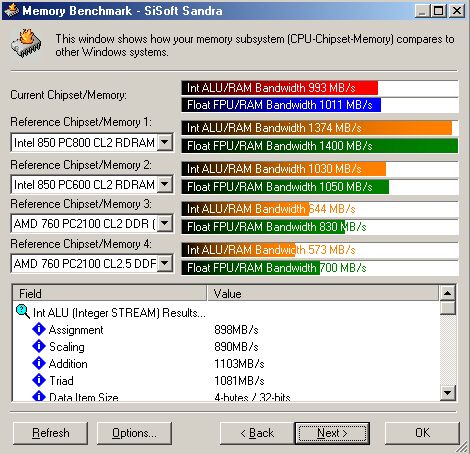
Task: Click the info icon next to Scaling
Action: 39,346
